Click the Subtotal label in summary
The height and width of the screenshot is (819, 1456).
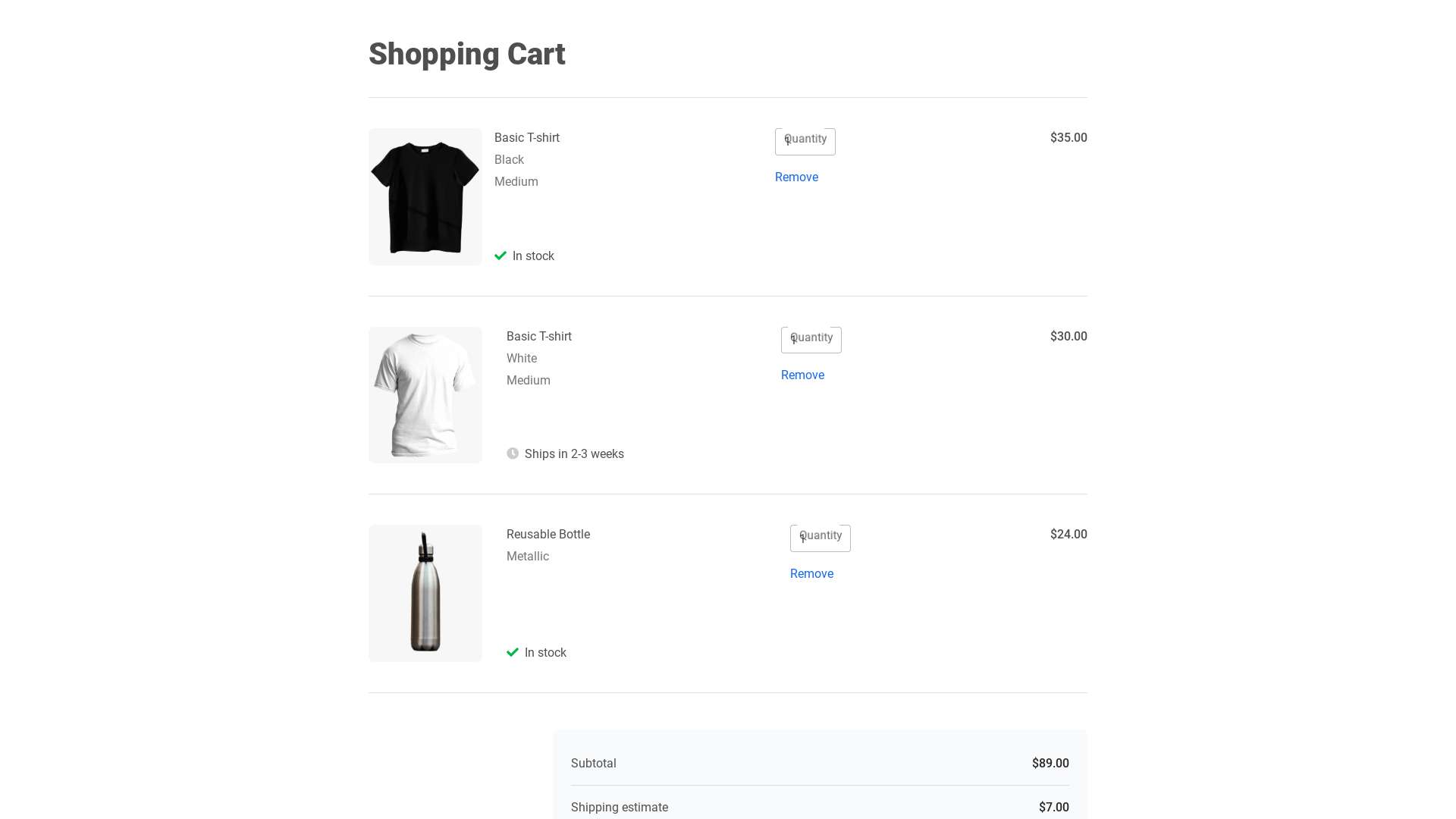coord(594,764)
